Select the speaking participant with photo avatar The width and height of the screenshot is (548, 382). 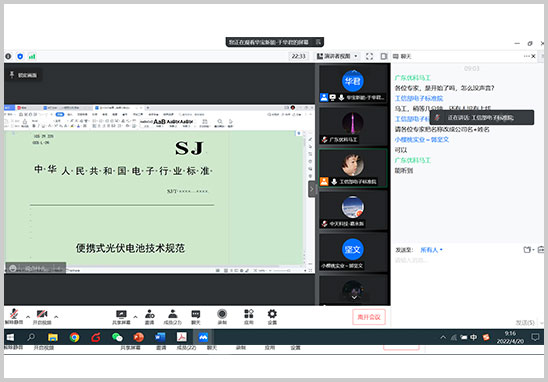[x=353, y=168]
